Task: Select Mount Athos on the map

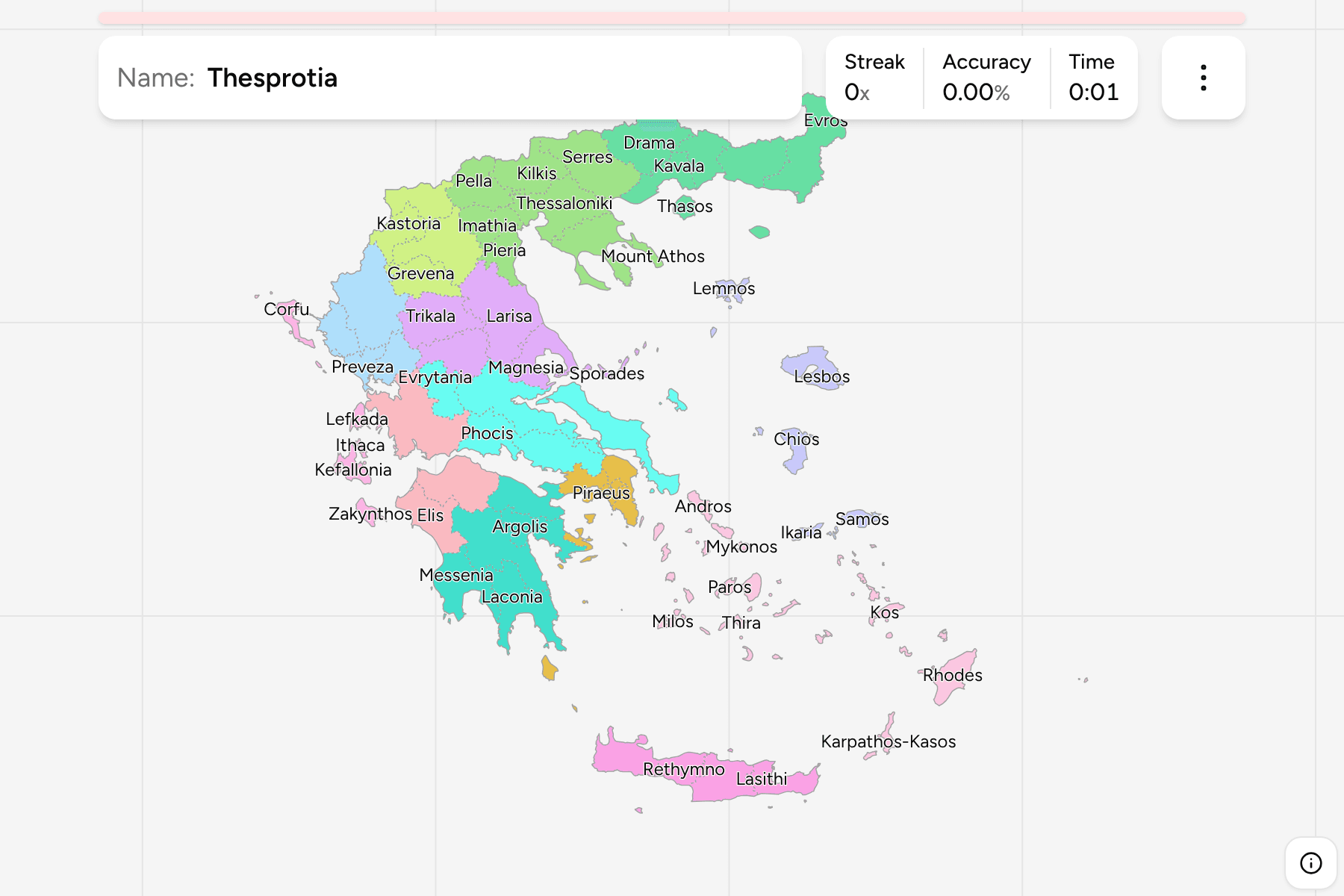Action: [x=653, y=256]
